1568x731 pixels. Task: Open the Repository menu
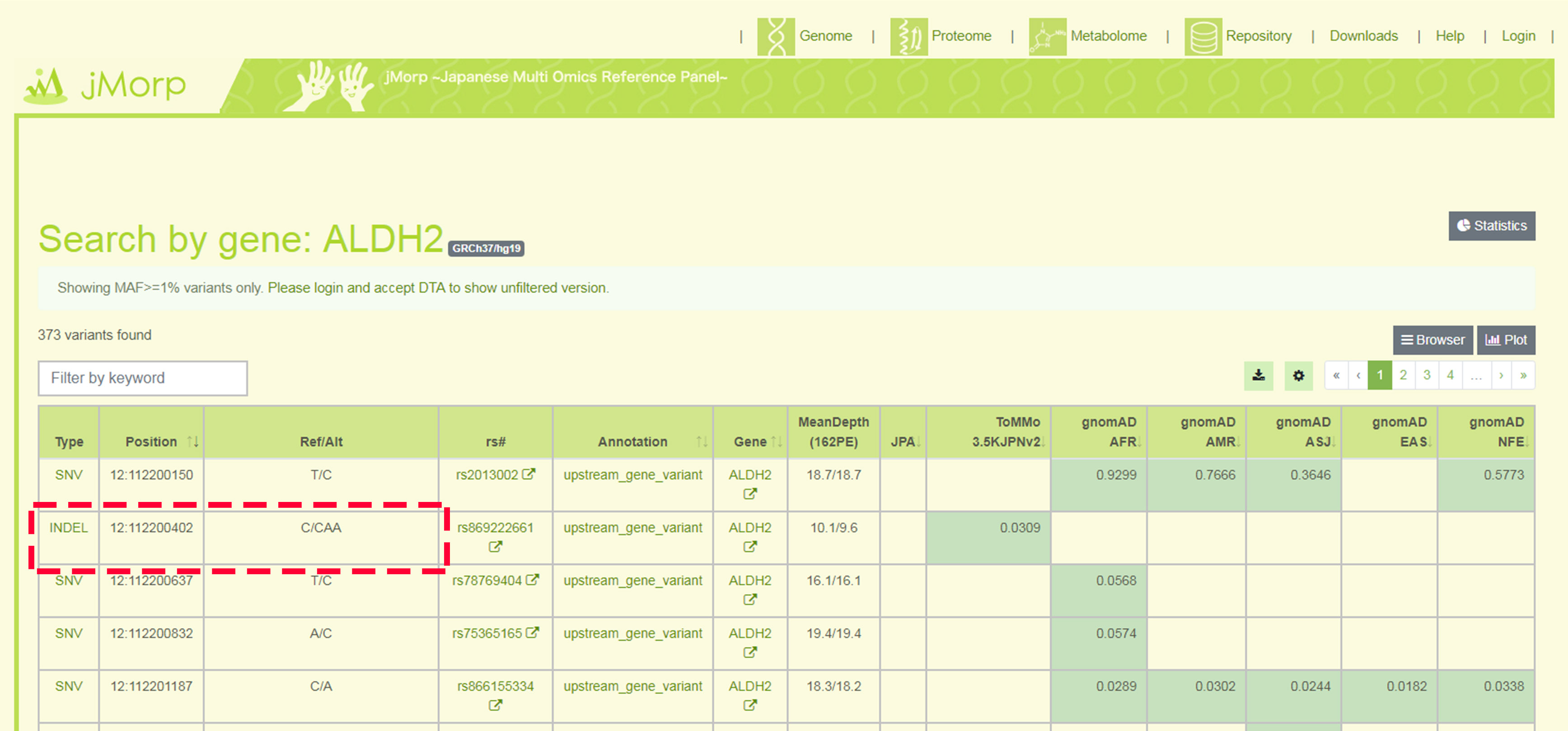coord(1259,36)
